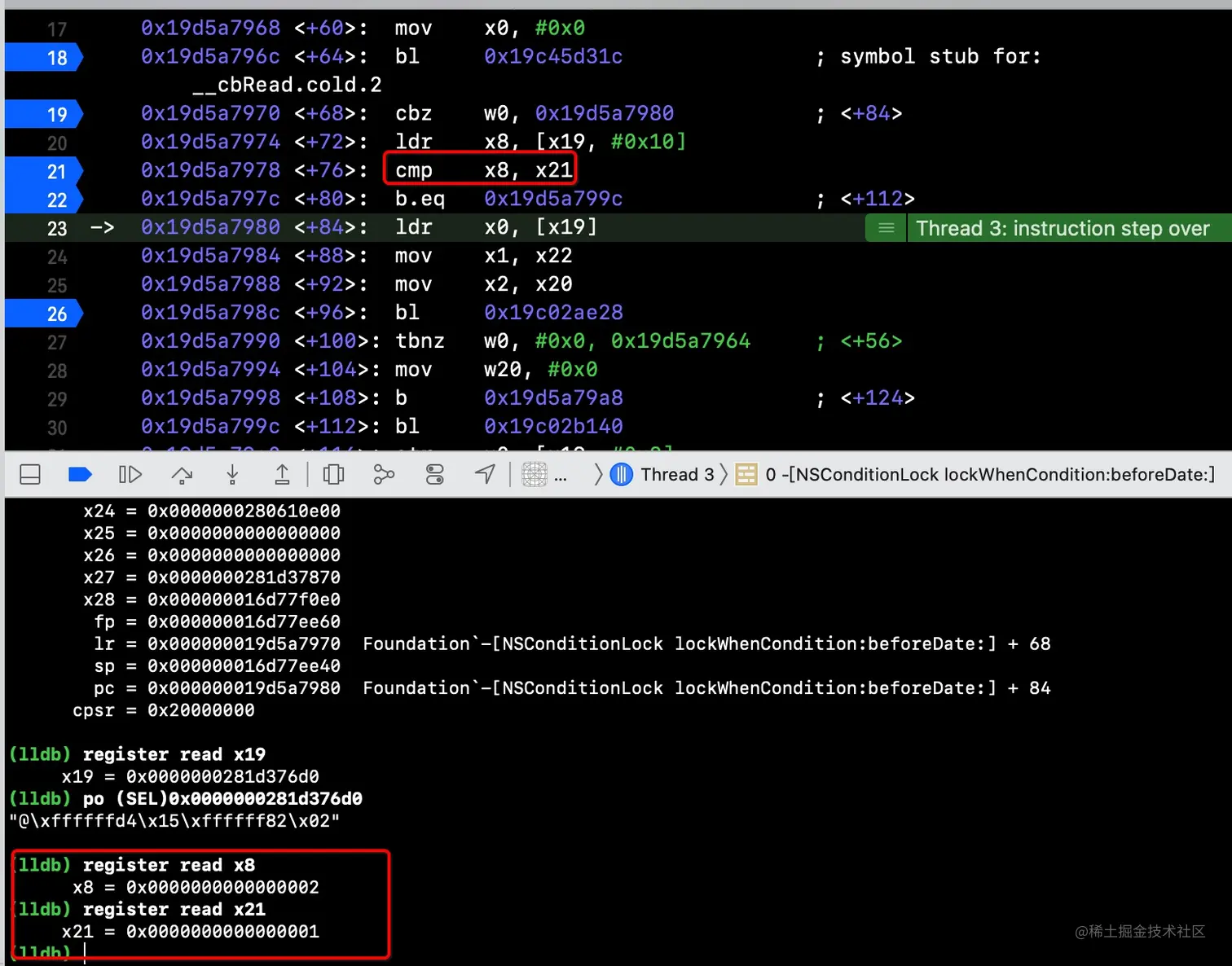Click the x8 output value 0x0000000000000002

(x=222, y=887)
